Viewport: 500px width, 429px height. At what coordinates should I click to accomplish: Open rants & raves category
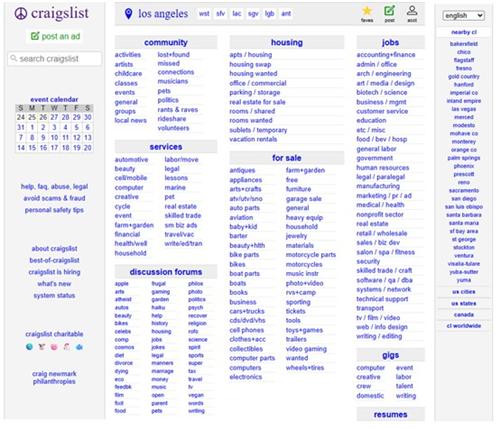(178, 110)
